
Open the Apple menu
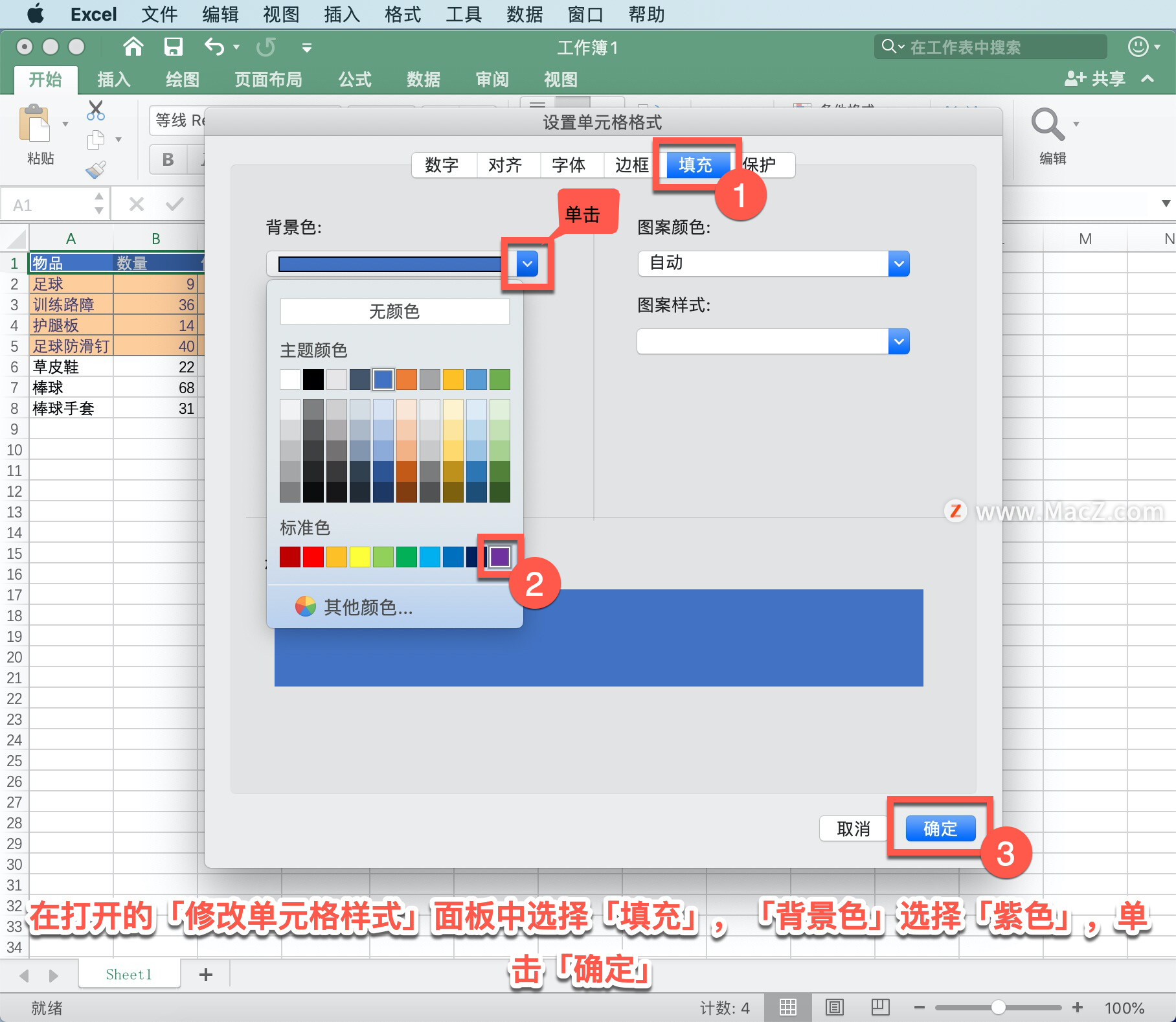tap(35, 14)
